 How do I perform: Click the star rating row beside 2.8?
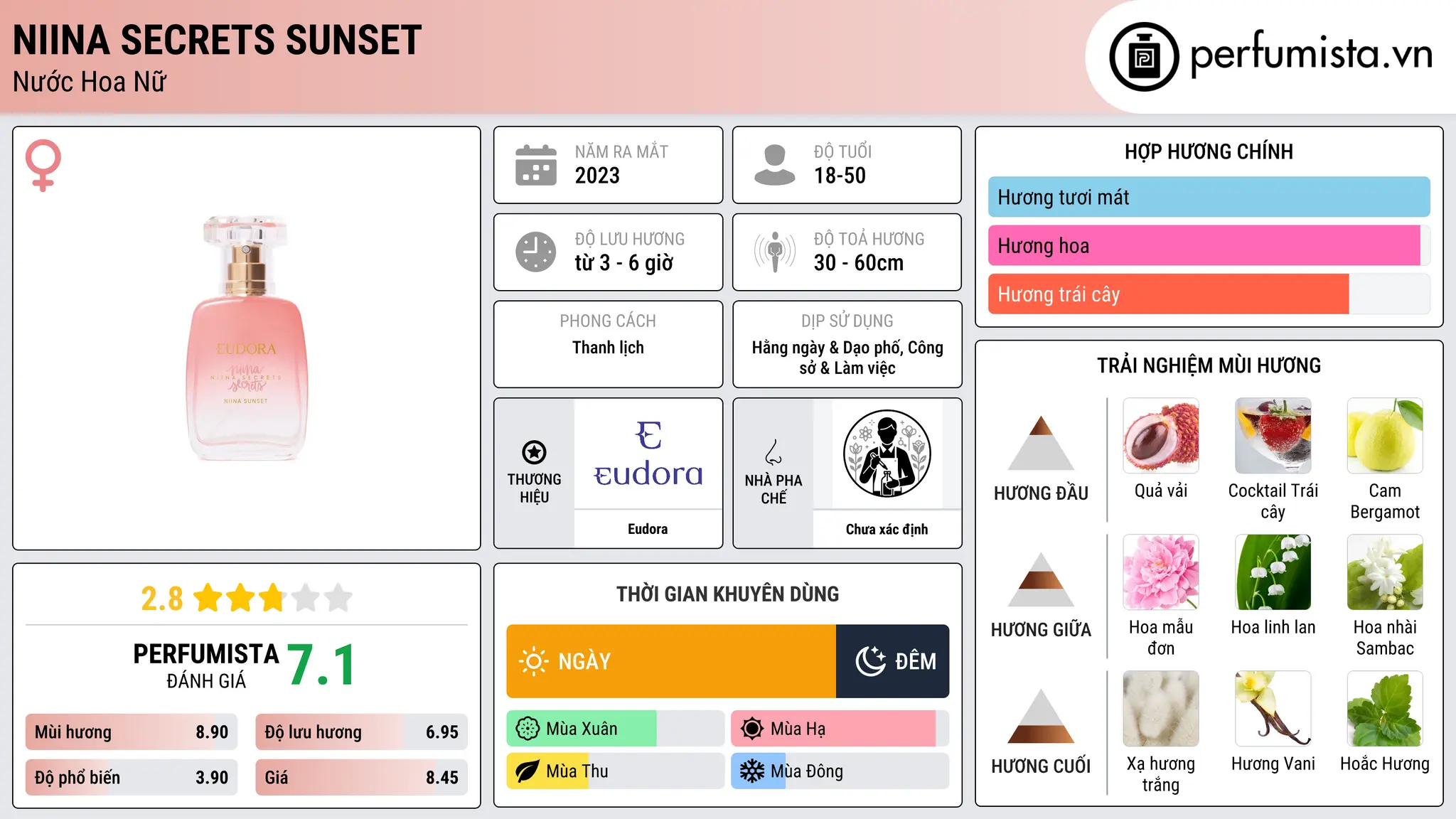coord(273,598)
